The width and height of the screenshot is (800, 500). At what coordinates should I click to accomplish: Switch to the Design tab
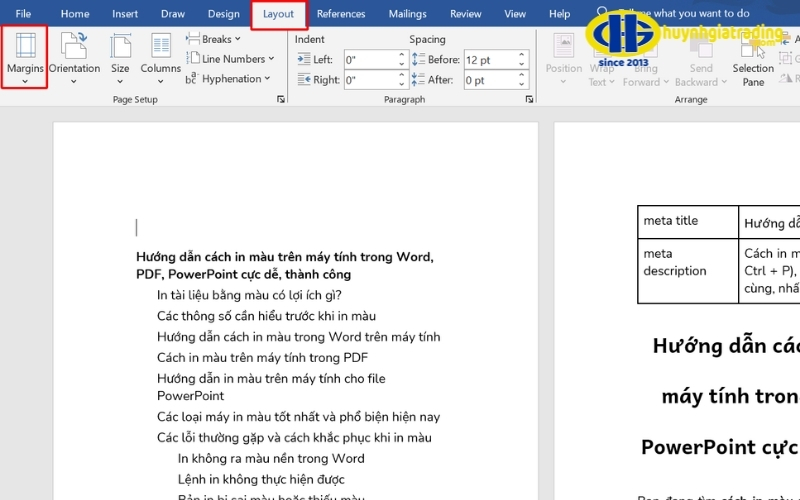pos(223,14)
